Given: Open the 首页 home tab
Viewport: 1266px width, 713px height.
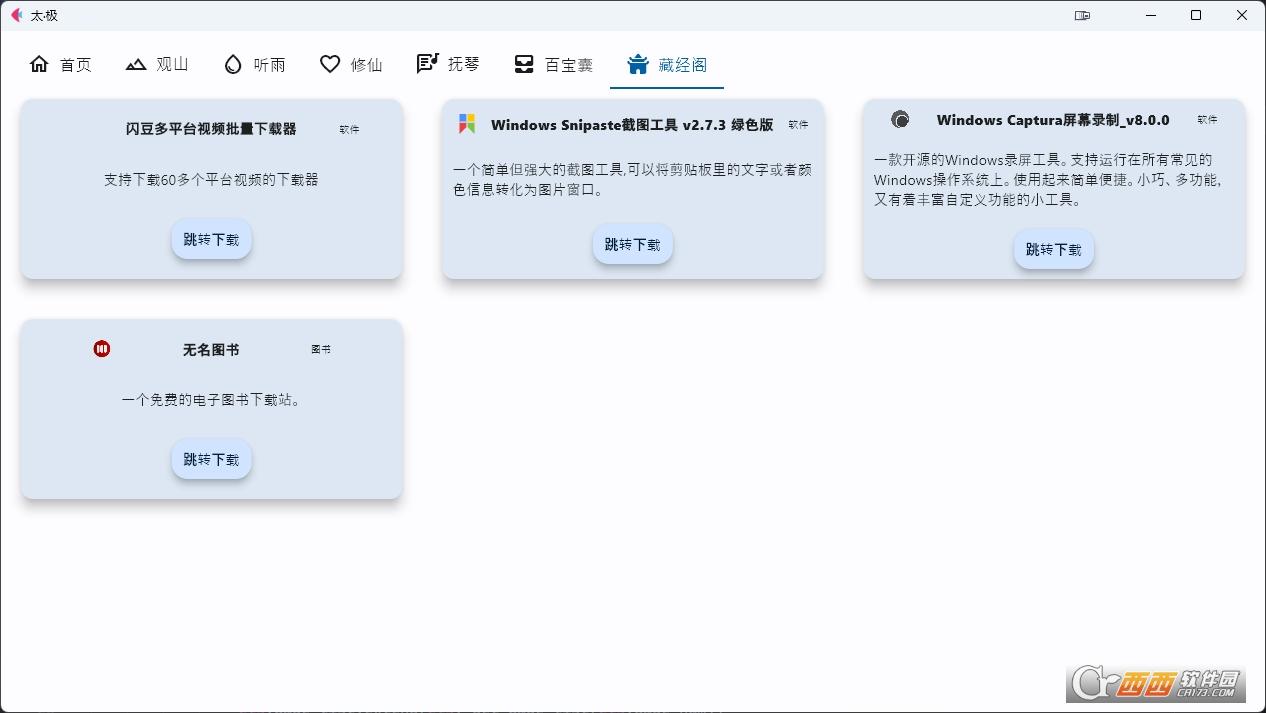Looking at the screenshot, I should 60,64.
